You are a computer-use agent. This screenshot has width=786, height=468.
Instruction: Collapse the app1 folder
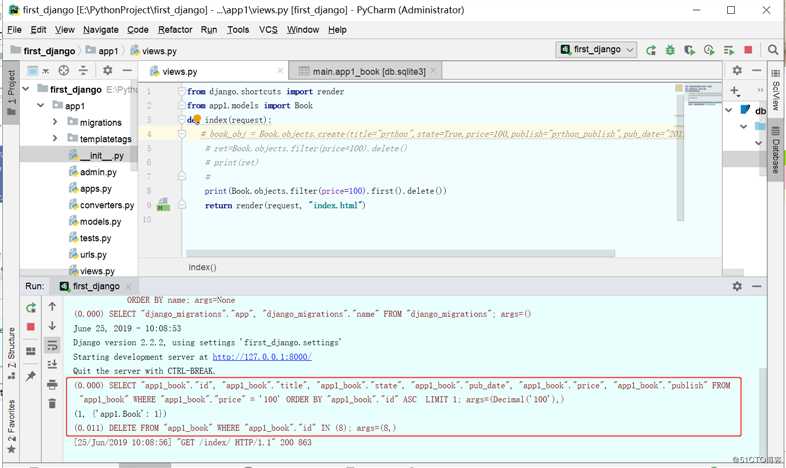41,106
